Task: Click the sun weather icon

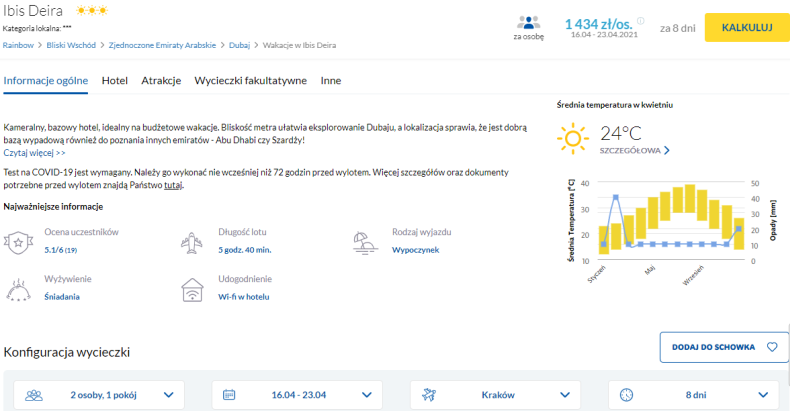Action: (x=573, y=138)
